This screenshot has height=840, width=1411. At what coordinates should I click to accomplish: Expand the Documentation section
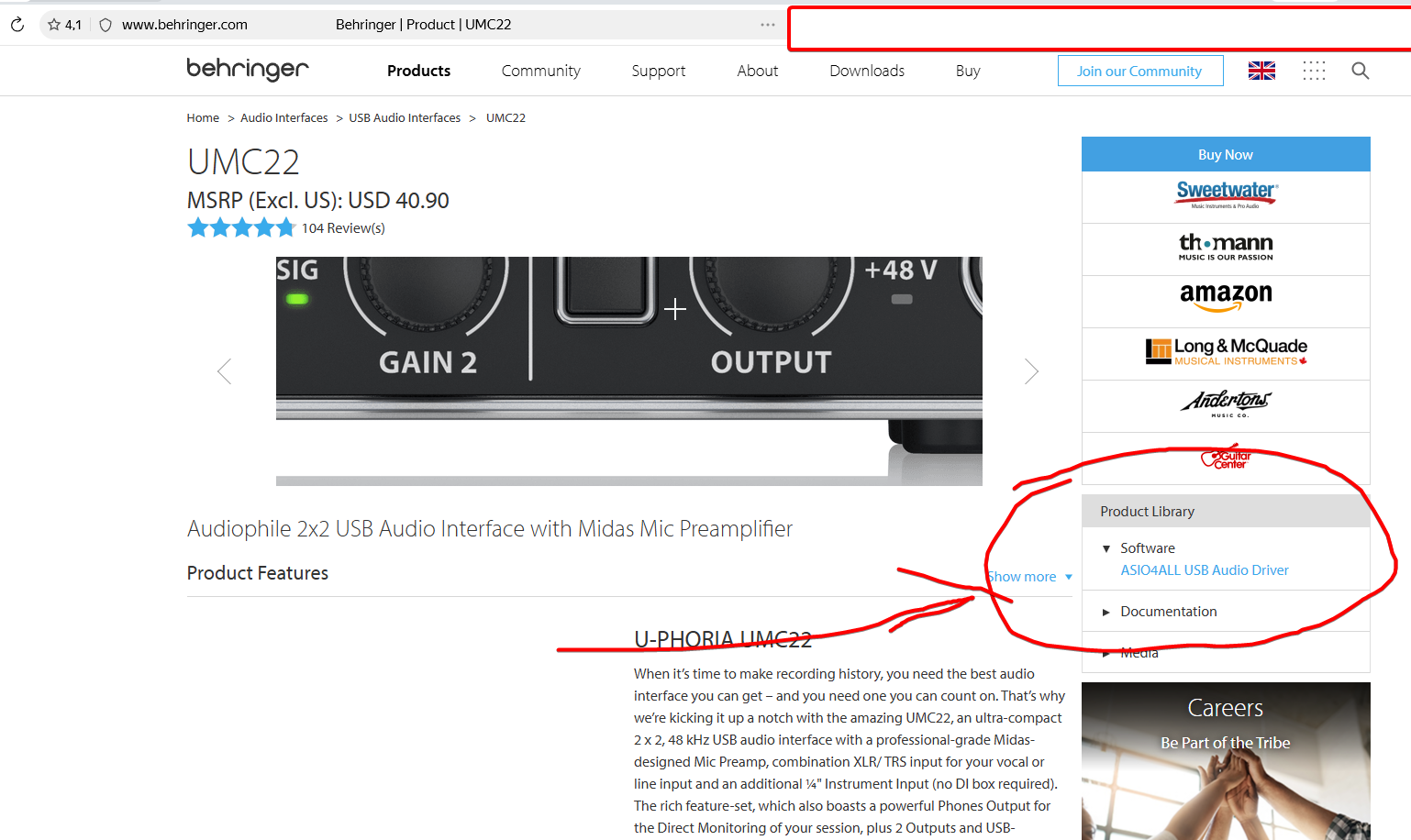[1160, 612]
